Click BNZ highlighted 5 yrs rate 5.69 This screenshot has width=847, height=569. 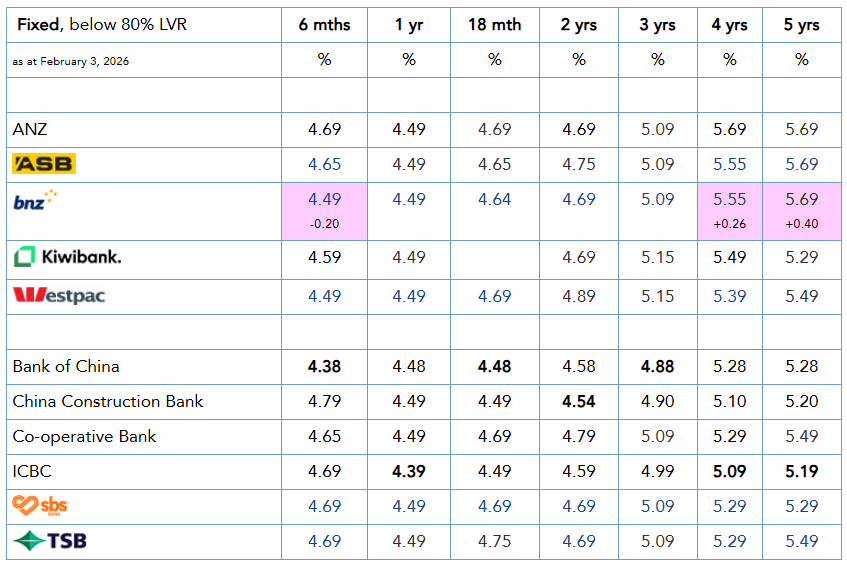pyautogui.click(x=802, y=199)
